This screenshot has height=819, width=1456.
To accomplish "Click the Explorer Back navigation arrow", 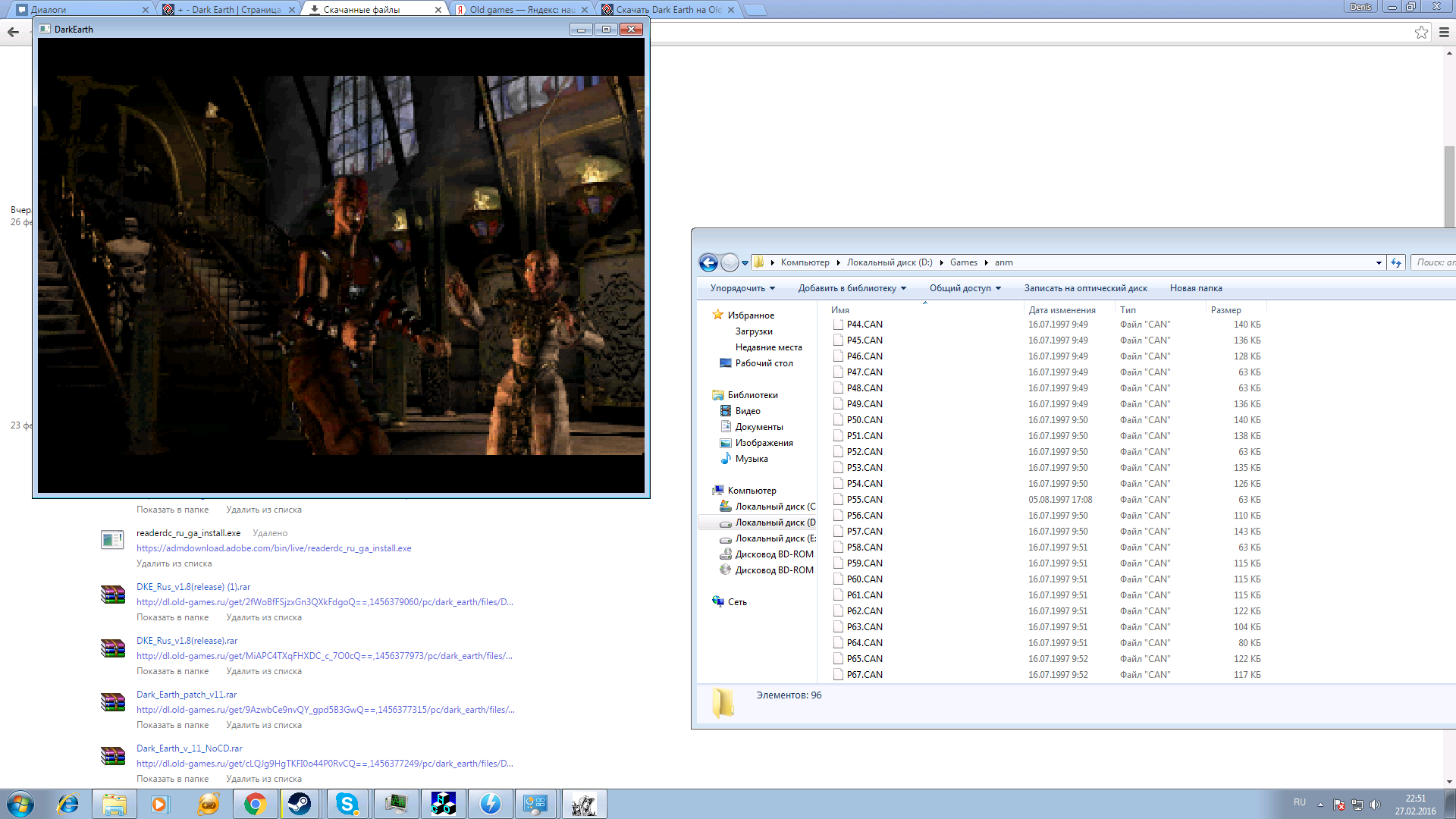I will [x=708, y=262].
